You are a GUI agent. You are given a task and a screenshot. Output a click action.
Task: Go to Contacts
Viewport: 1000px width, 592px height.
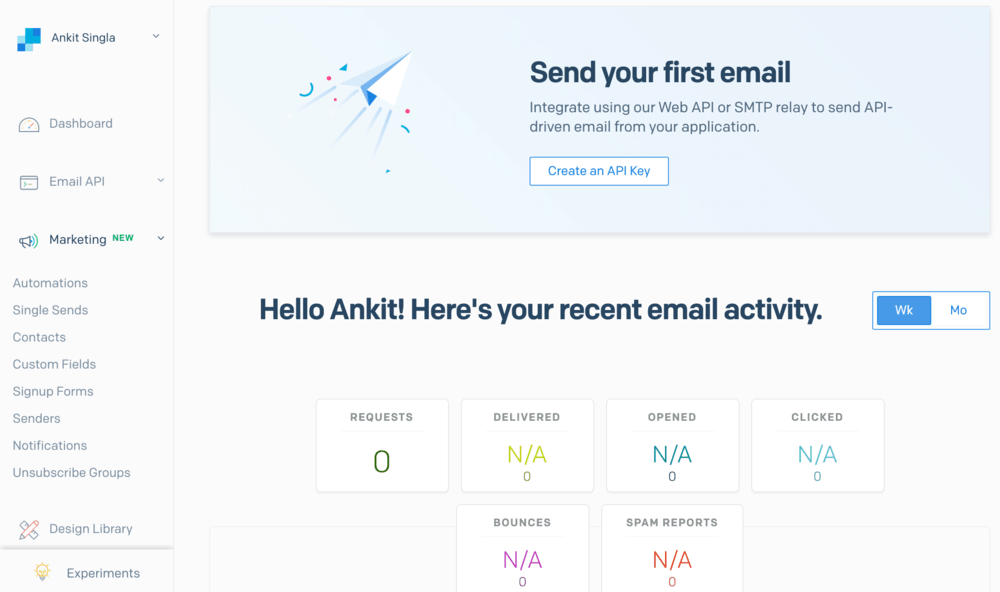coord(39,337)
